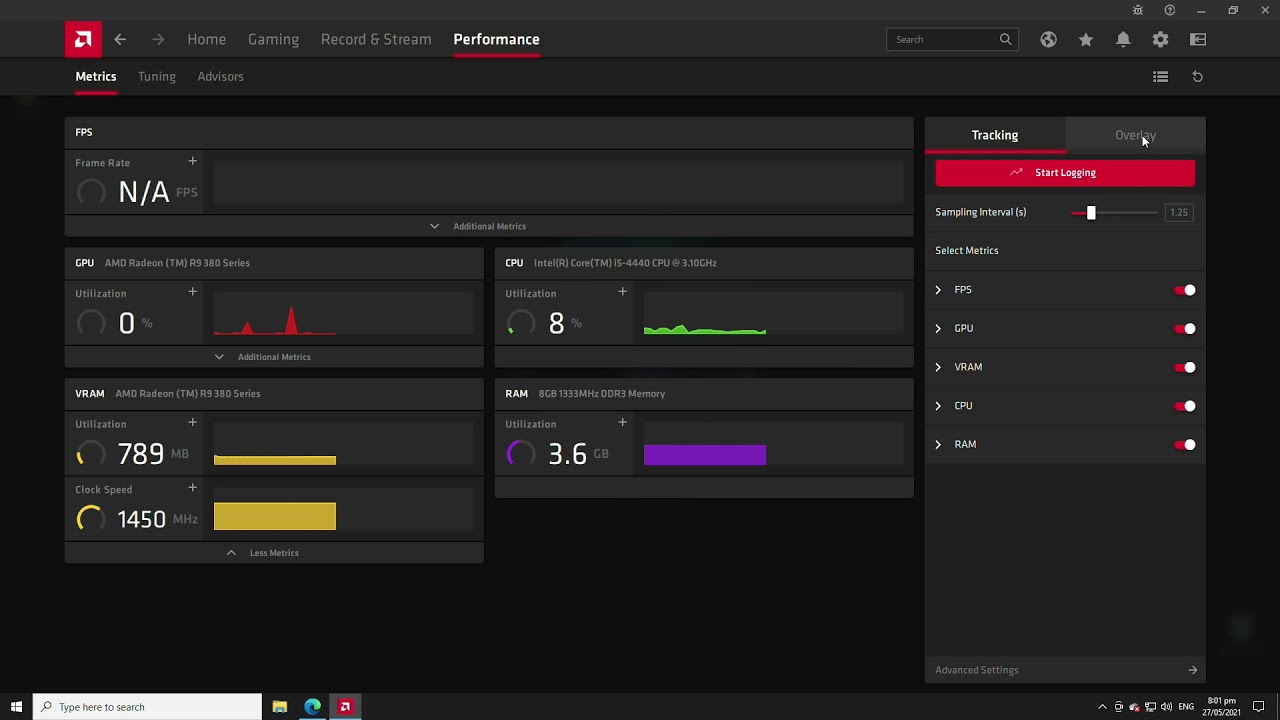The width and height of the screenshot is (1280, 720).
Task: Click the ENG language indicator
Action: 1186,707
